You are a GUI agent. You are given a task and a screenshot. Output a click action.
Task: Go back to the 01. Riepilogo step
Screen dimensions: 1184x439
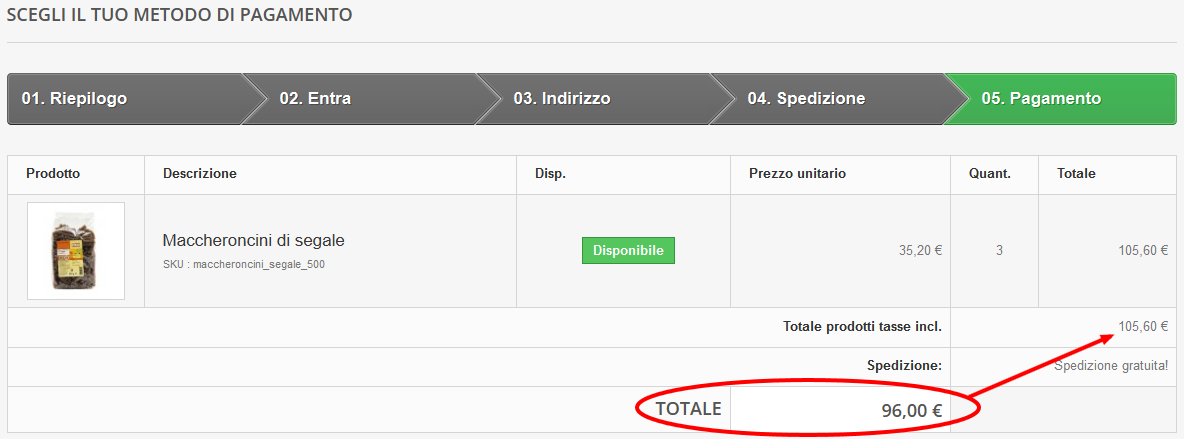(x=74, y=99)
